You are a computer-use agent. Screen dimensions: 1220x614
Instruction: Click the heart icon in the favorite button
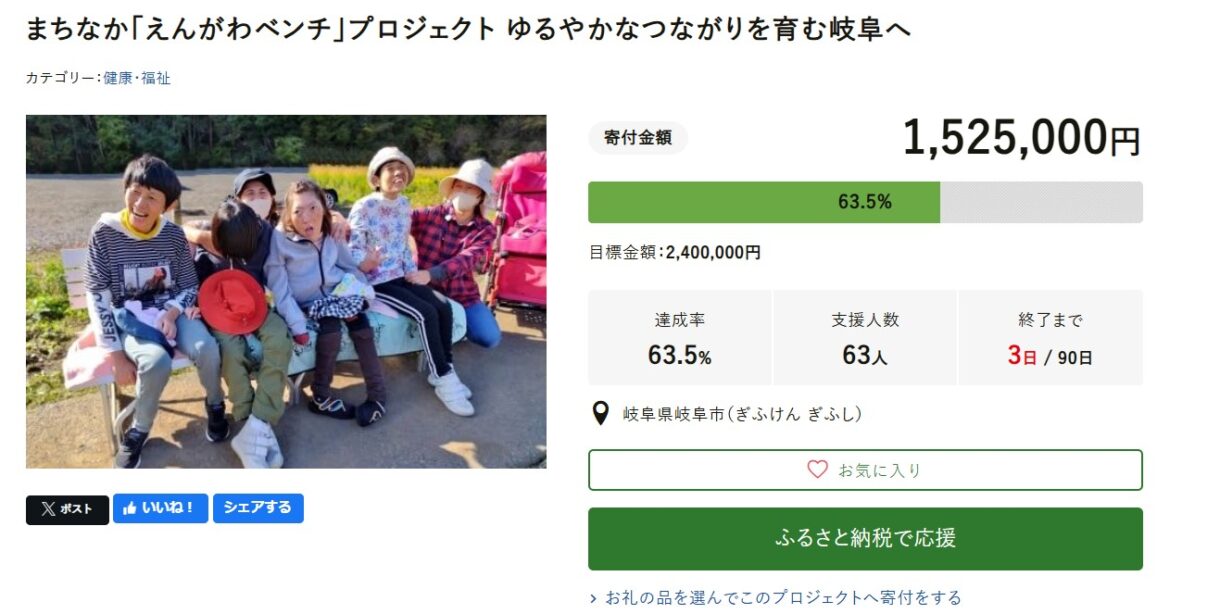pos(817,469)
